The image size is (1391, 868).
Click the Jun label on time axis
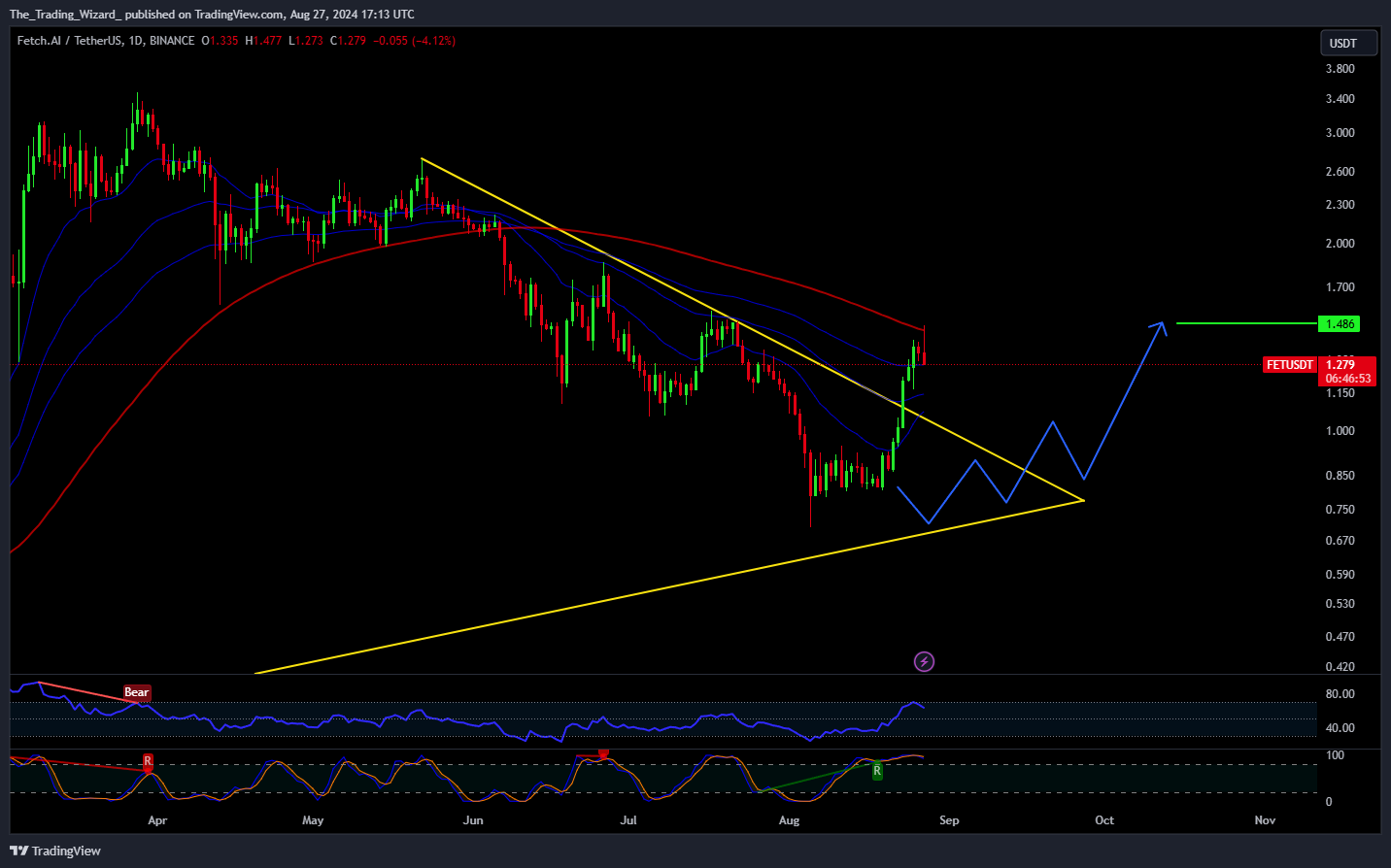473,820
